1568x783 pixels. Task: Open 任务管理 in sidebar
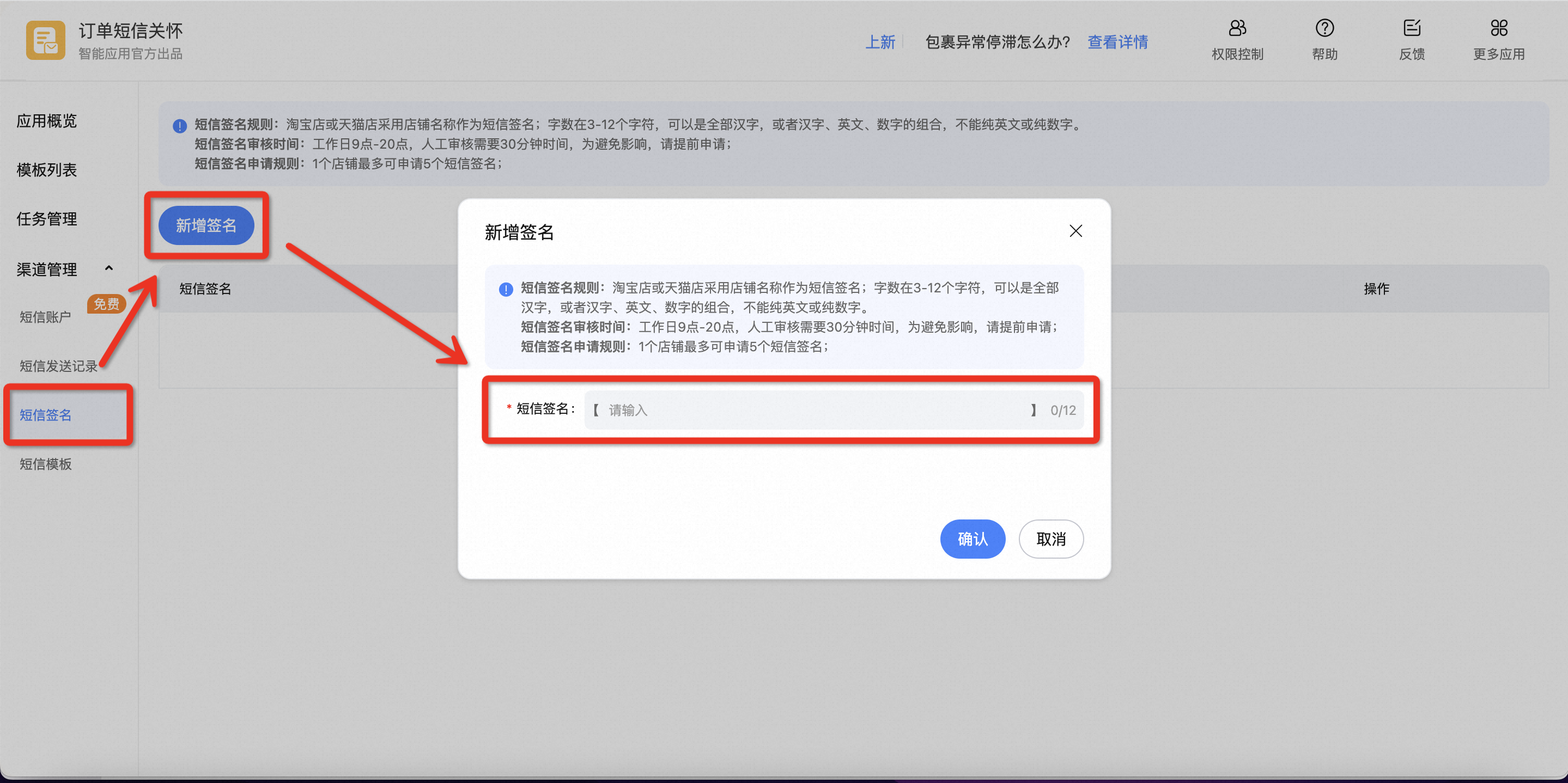[47, 219]
